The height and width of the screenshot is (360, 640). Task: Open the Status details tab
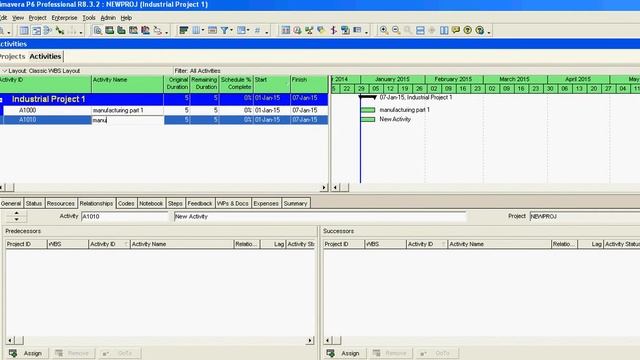(x=33, y=203)
